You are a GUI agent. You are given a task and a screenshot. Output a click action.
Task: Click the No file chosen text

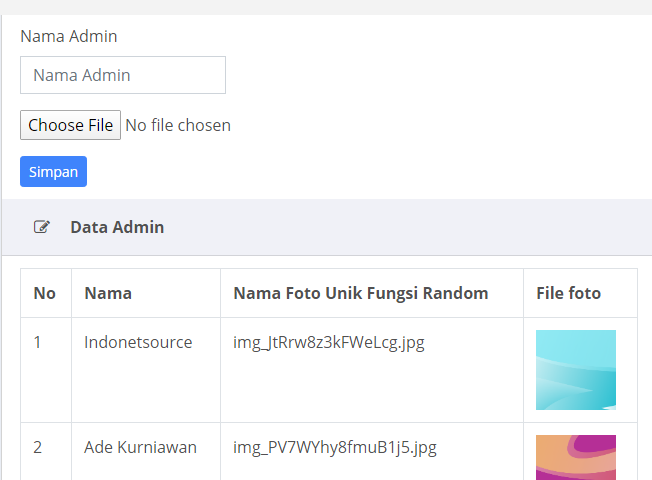[x=178, y=125]
